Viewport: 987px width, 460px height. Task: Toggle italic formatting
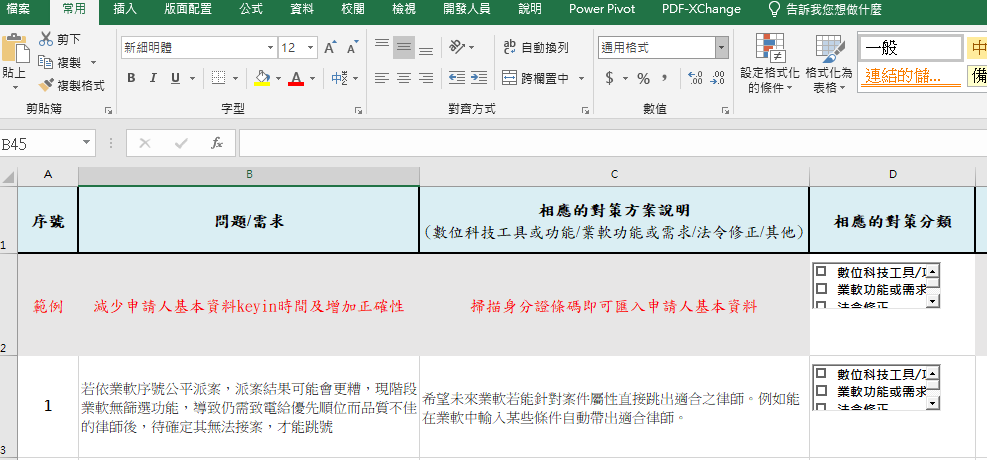tap(152, 78)
